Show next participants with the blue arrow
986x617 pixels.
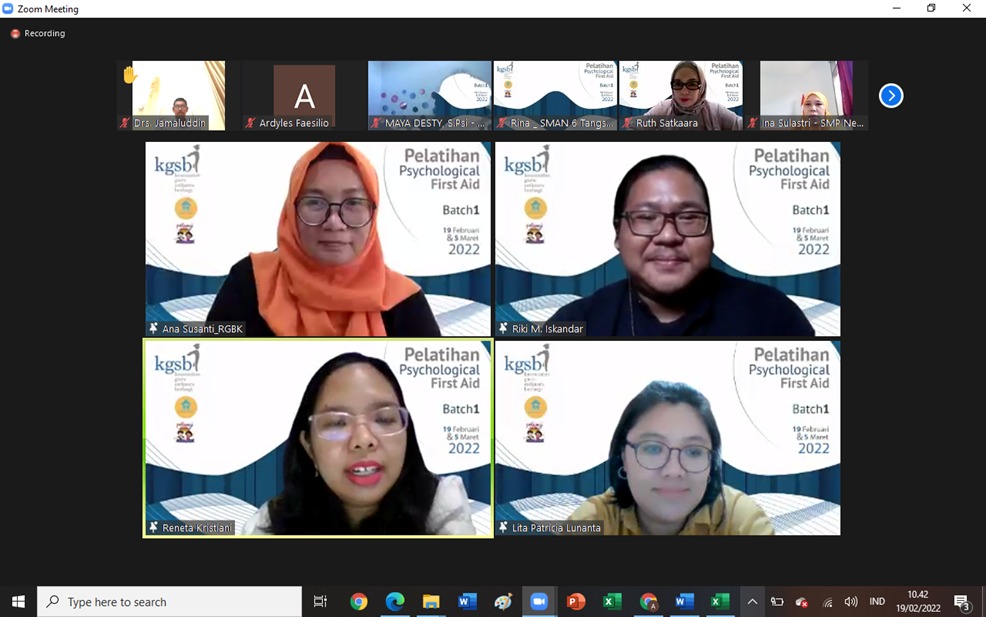[890, 95]
